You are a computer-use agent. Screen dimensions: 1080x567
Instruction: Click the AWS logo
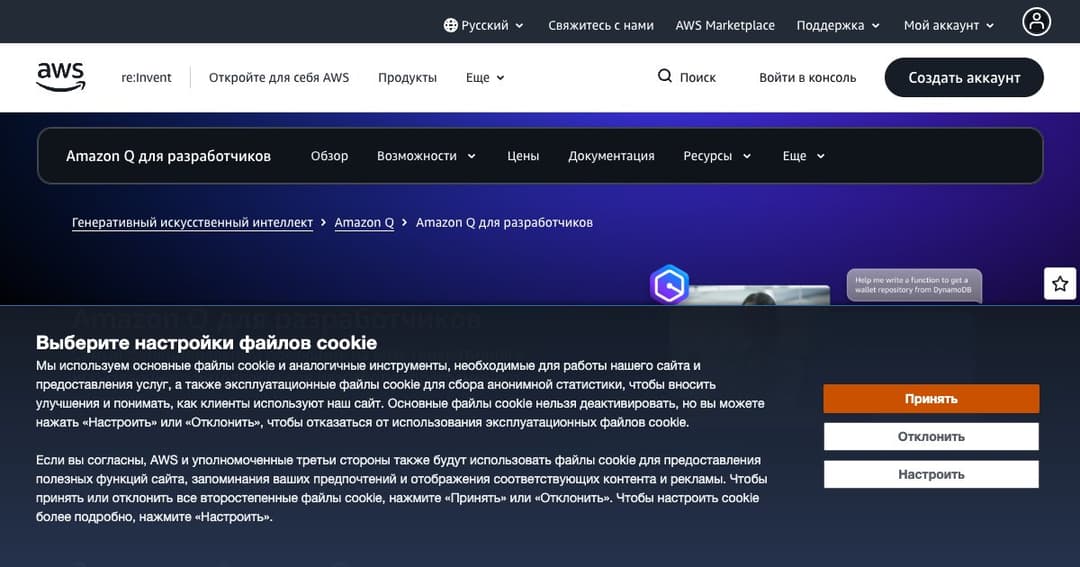(x=61, y=76)
